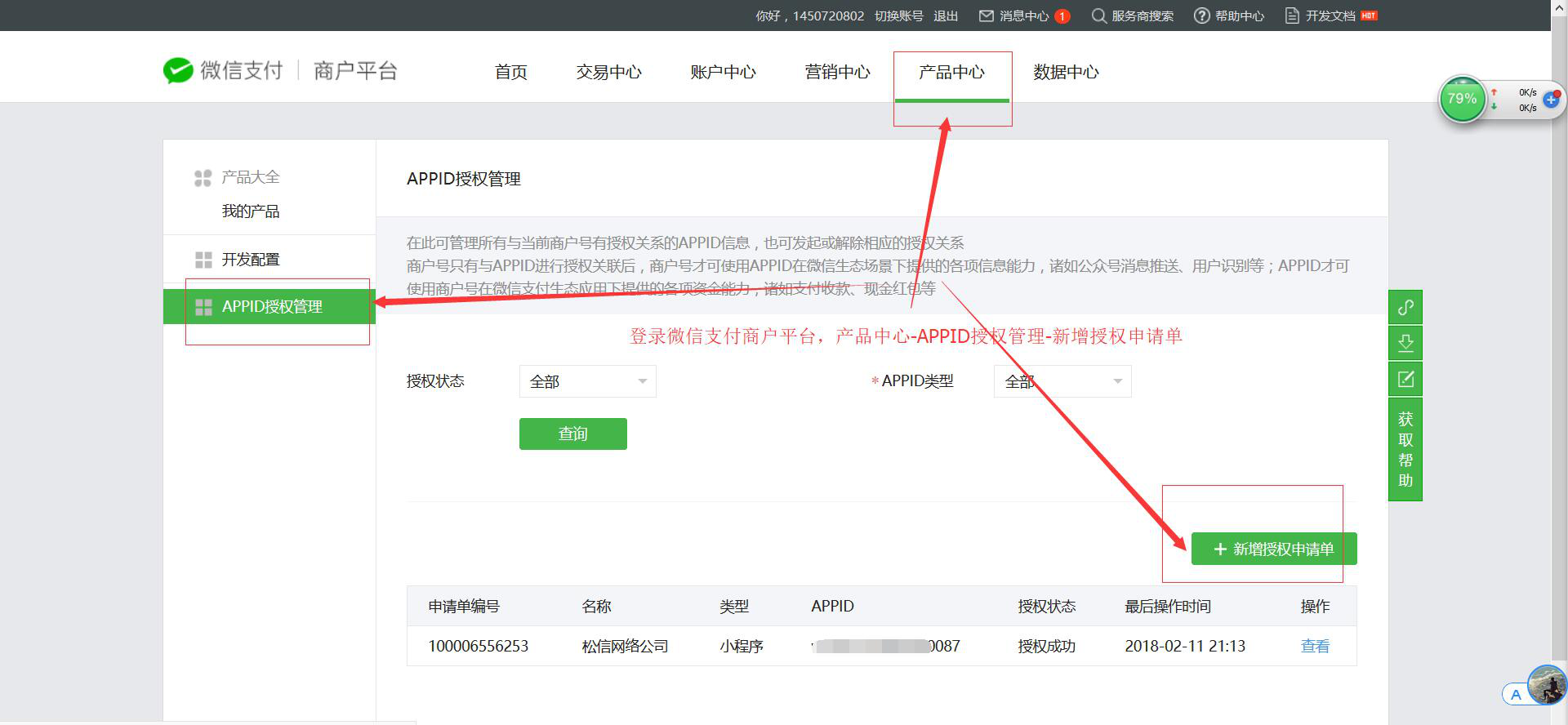The width and height of the screenshot is (1568, 725).
Task: Click the edit note icon in right toolbar
Action: pyautogui.click(x=1405, y=379)
